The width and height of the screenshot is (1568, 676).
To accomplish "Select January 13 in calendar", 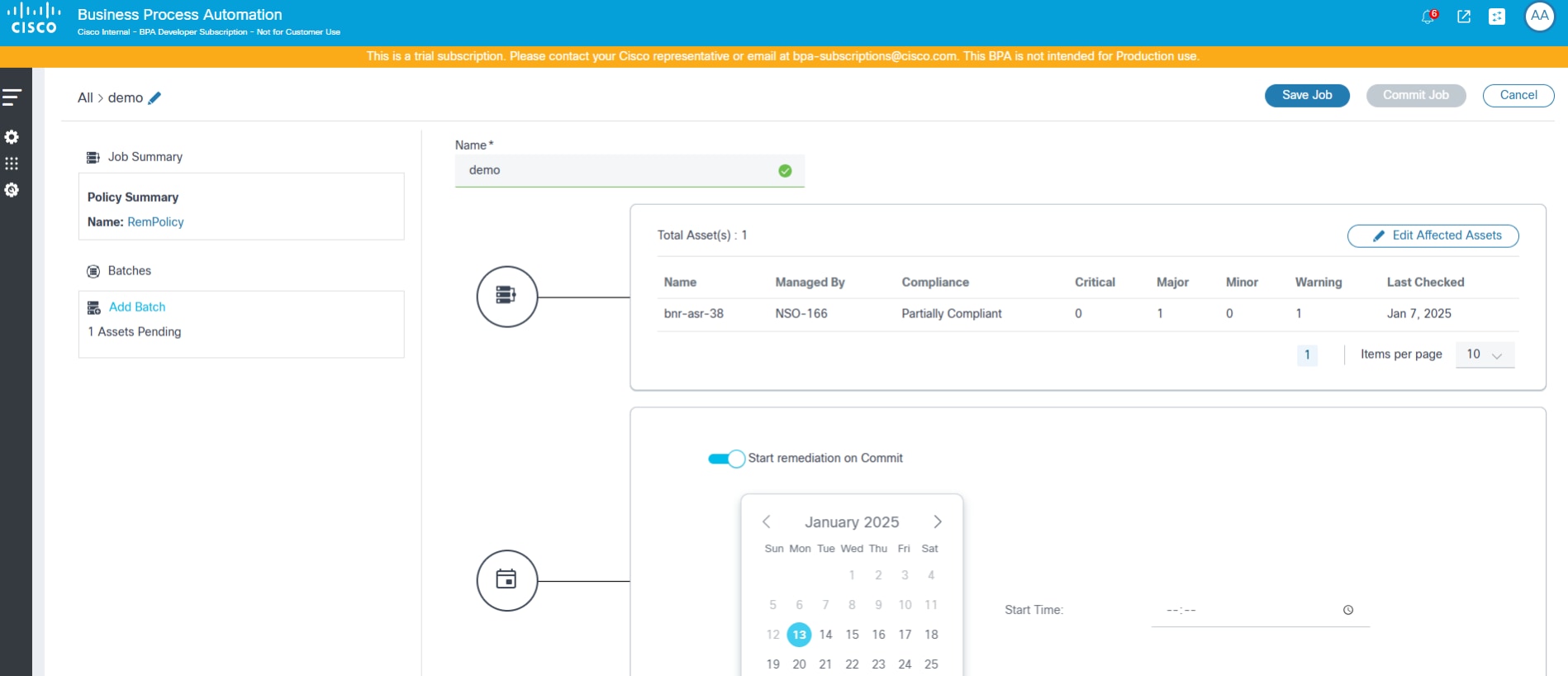I will tap(799, 635).
